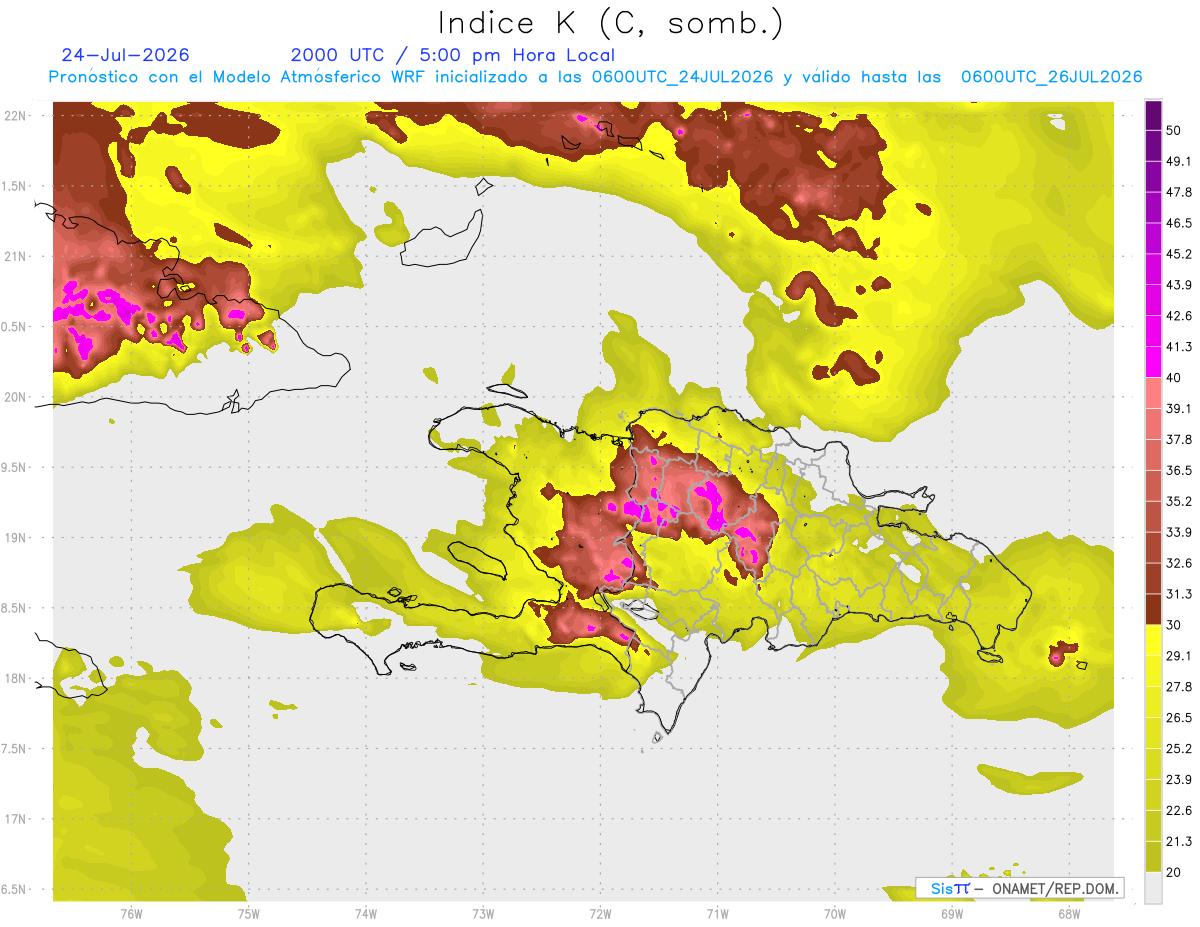The width and height of the screenshot is (1200, 927).
Task: Click the colorbar value 23.9
Action: tap(1179, 779)
